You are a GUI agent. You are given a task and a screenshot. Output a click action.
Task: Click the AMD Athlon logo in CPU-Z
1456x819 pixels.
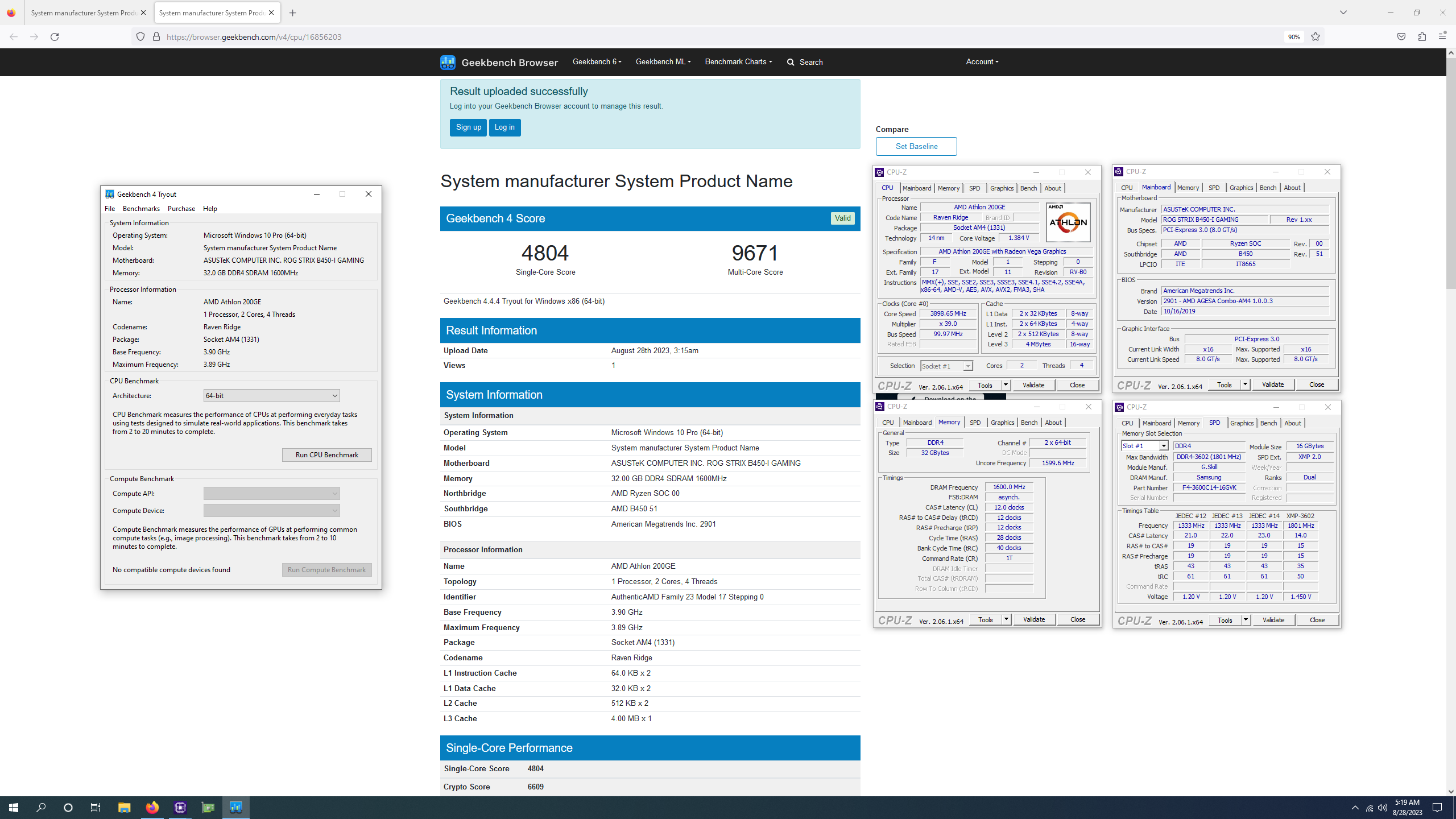click(x=1068, y=222)
